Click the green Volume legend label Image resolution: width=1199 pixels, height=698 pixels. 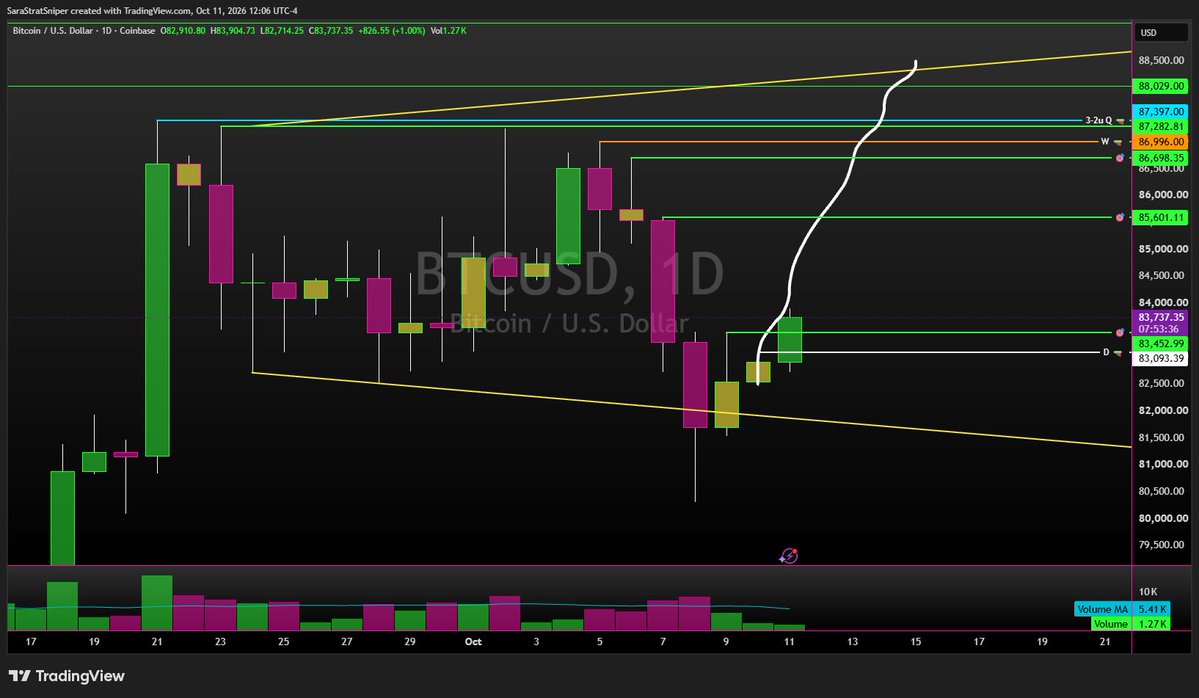click(x=1110, y=624)
